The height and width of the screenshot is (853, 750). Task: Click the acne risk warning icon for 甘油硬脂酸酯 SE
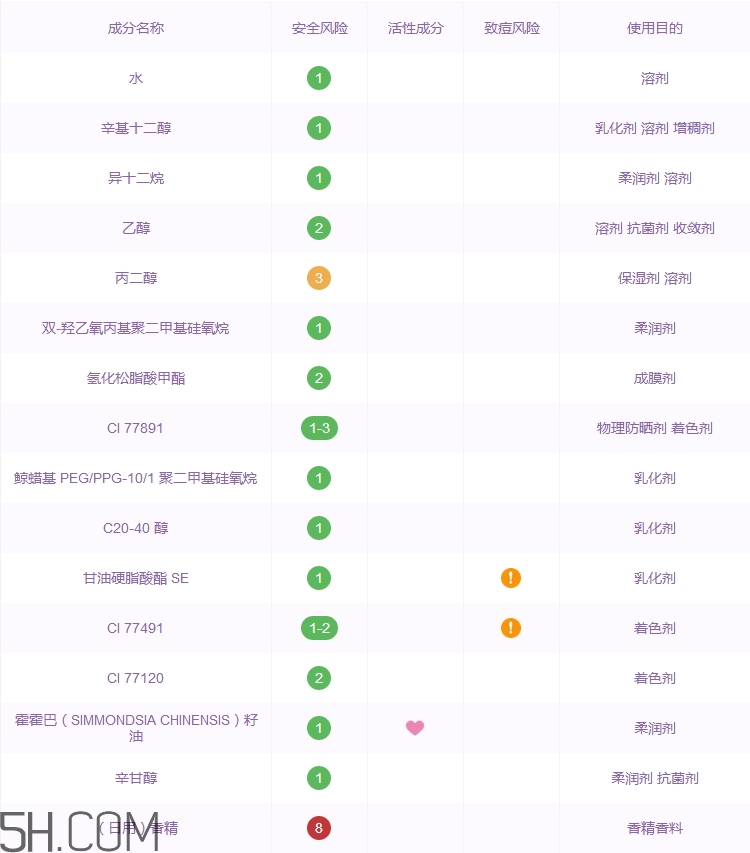coord(511,578)
